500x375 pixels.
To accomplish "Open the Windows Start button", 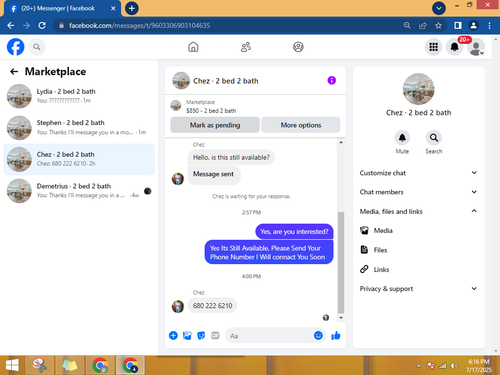I will (12, 365).
